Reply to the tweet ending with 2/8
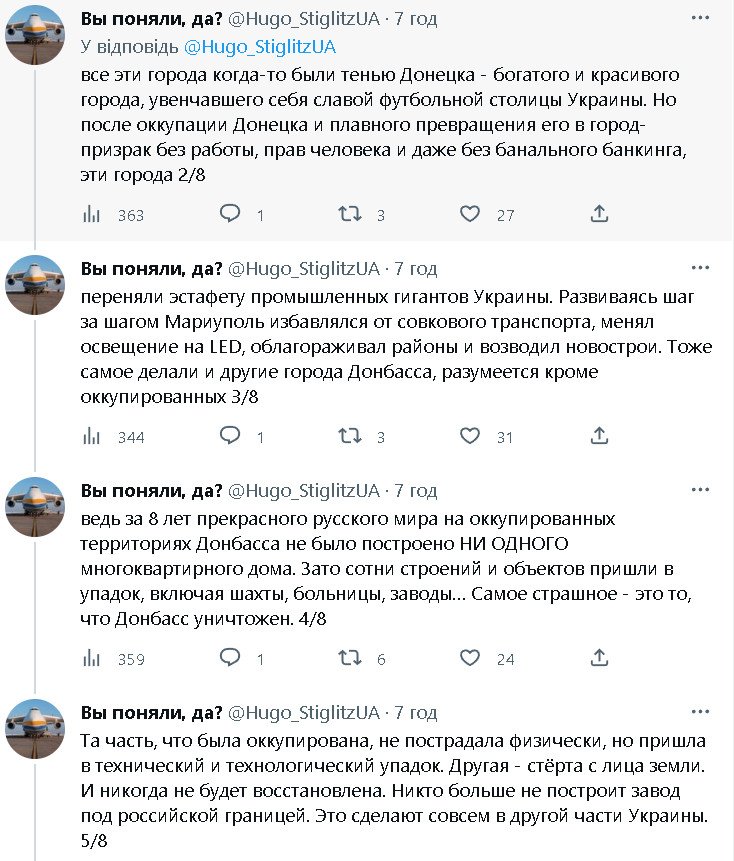This screenshot has height=861, width=734. 229,214
